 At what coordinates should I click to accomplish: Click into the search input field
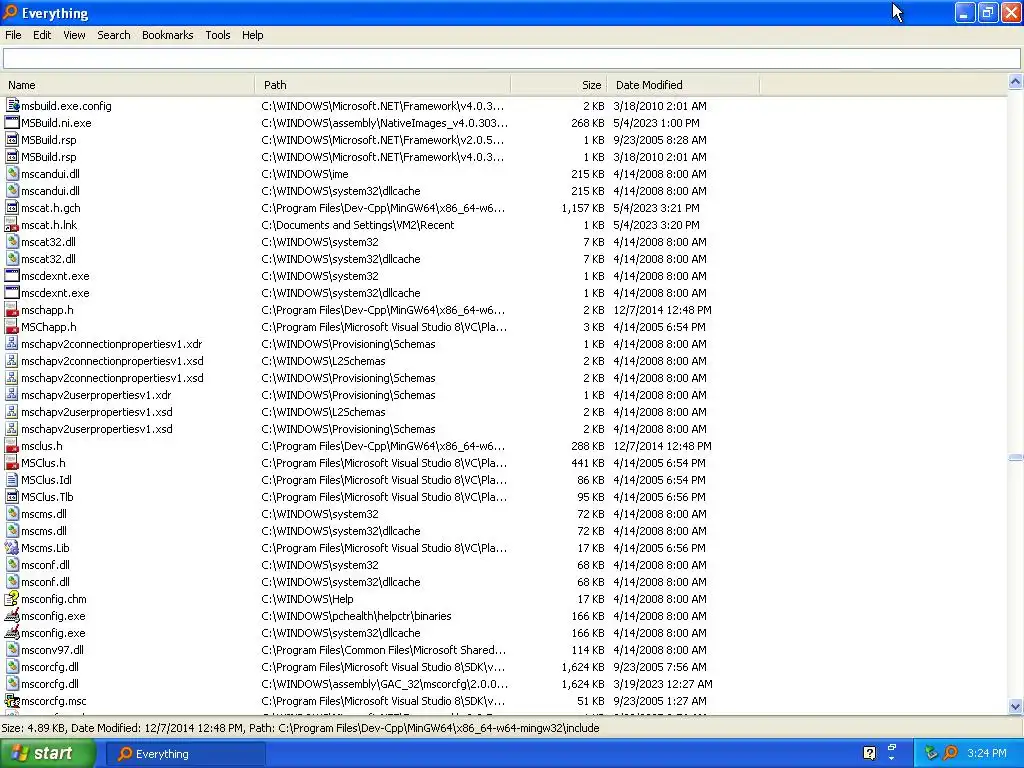click(x=511, y=58)
